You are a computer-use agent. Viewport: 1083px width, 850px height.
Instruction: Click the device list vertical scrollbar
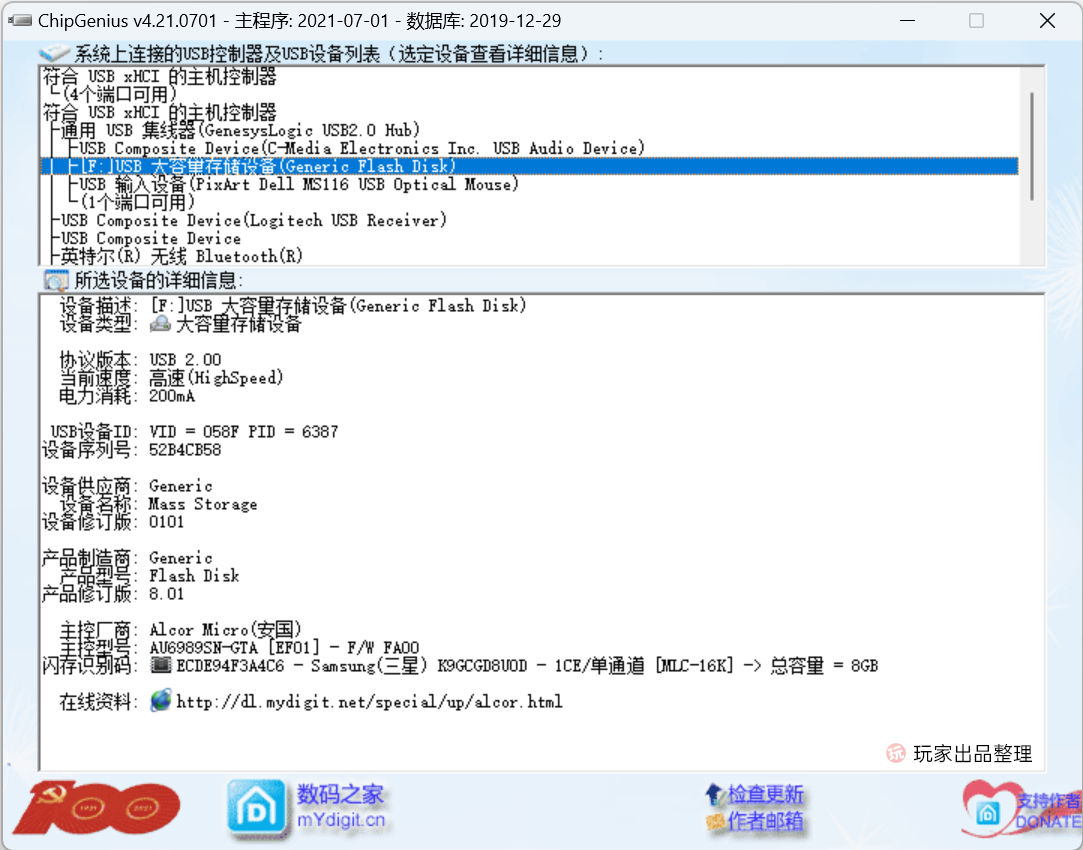[x=1032, y=146]
